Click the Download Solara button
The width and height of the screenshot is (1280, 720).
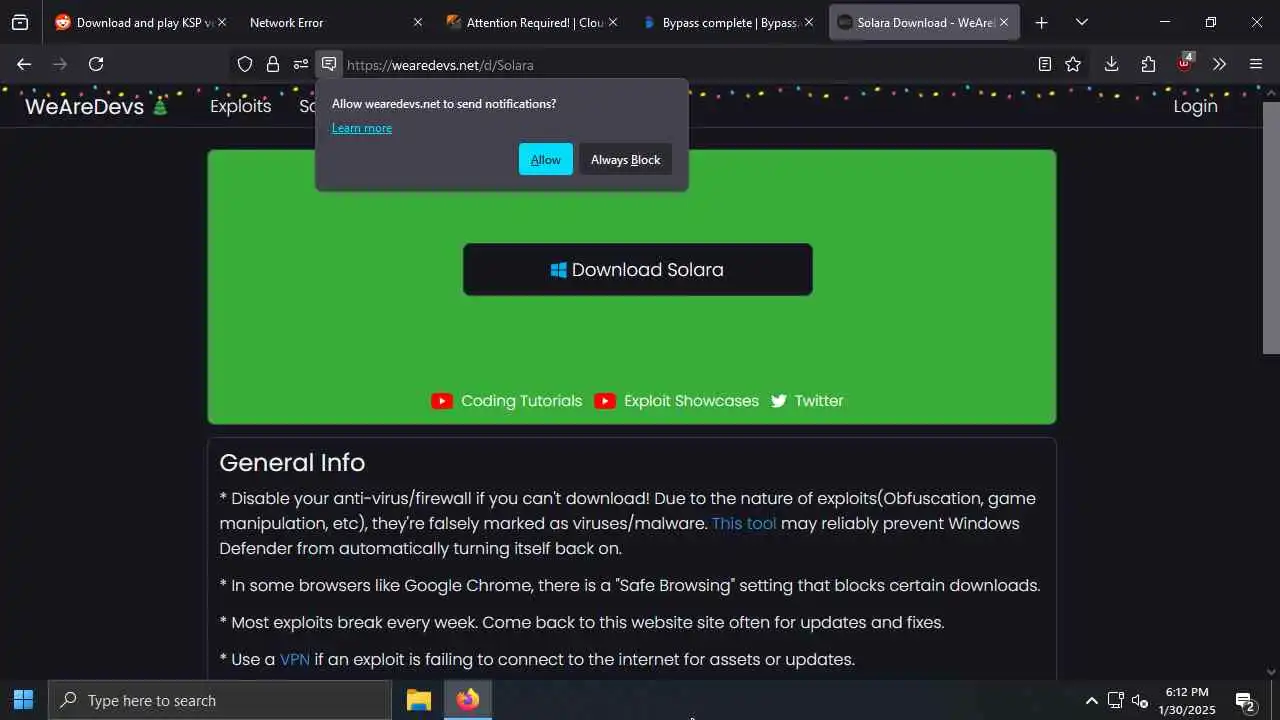637,270
